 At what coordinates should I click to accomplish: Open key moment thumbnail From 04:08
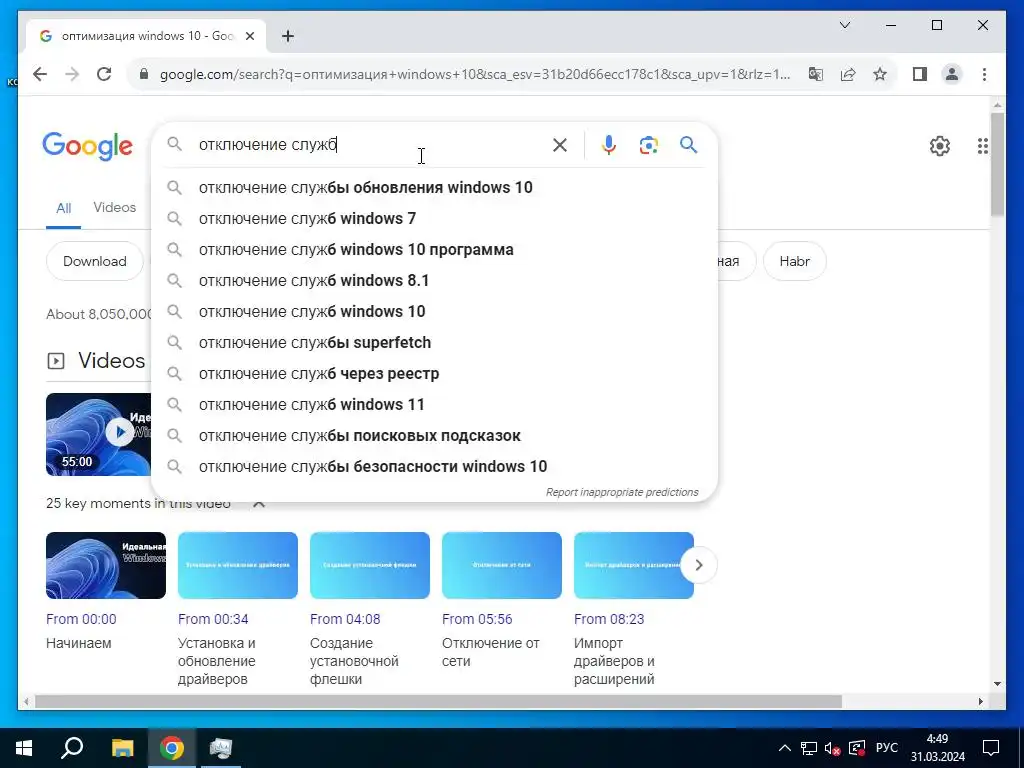[370, 566]
